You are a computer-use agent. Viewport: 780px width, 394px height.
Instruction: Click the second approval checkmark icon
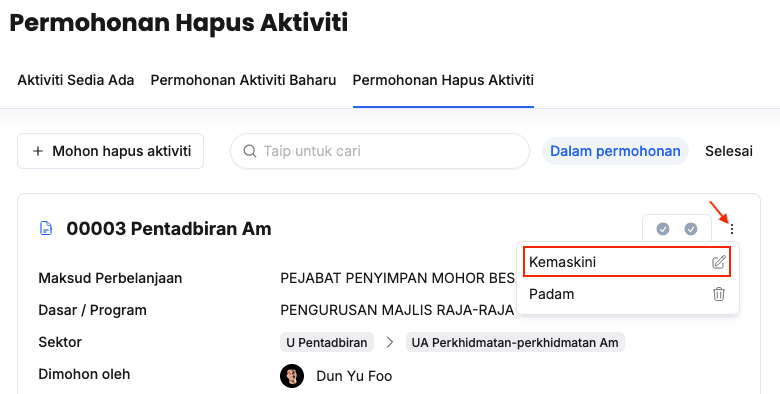(x=690, y=229)
